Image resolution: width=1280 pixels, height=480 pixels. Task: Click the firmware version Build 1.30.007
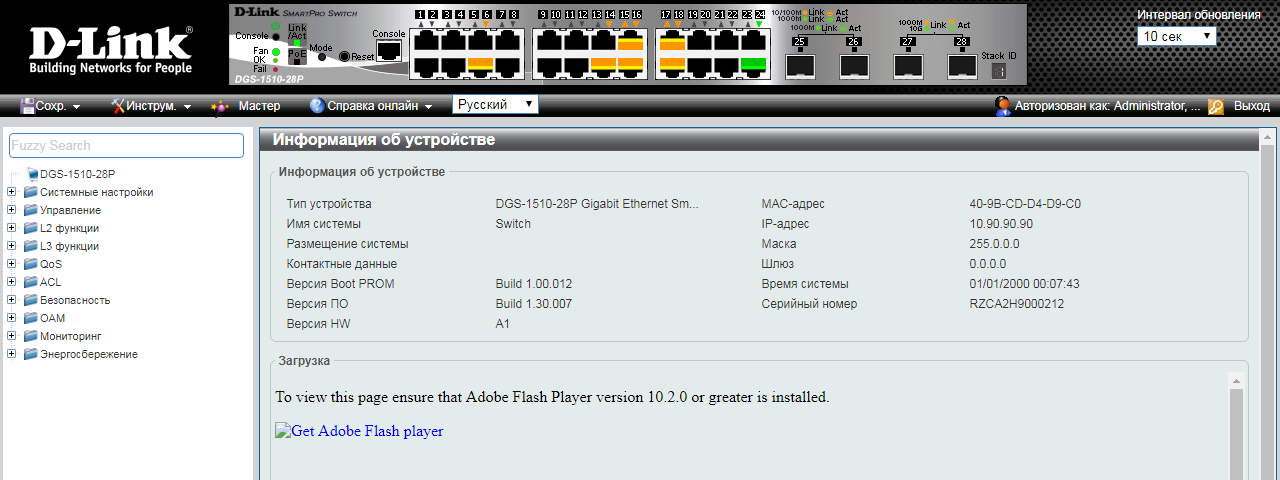534,304
